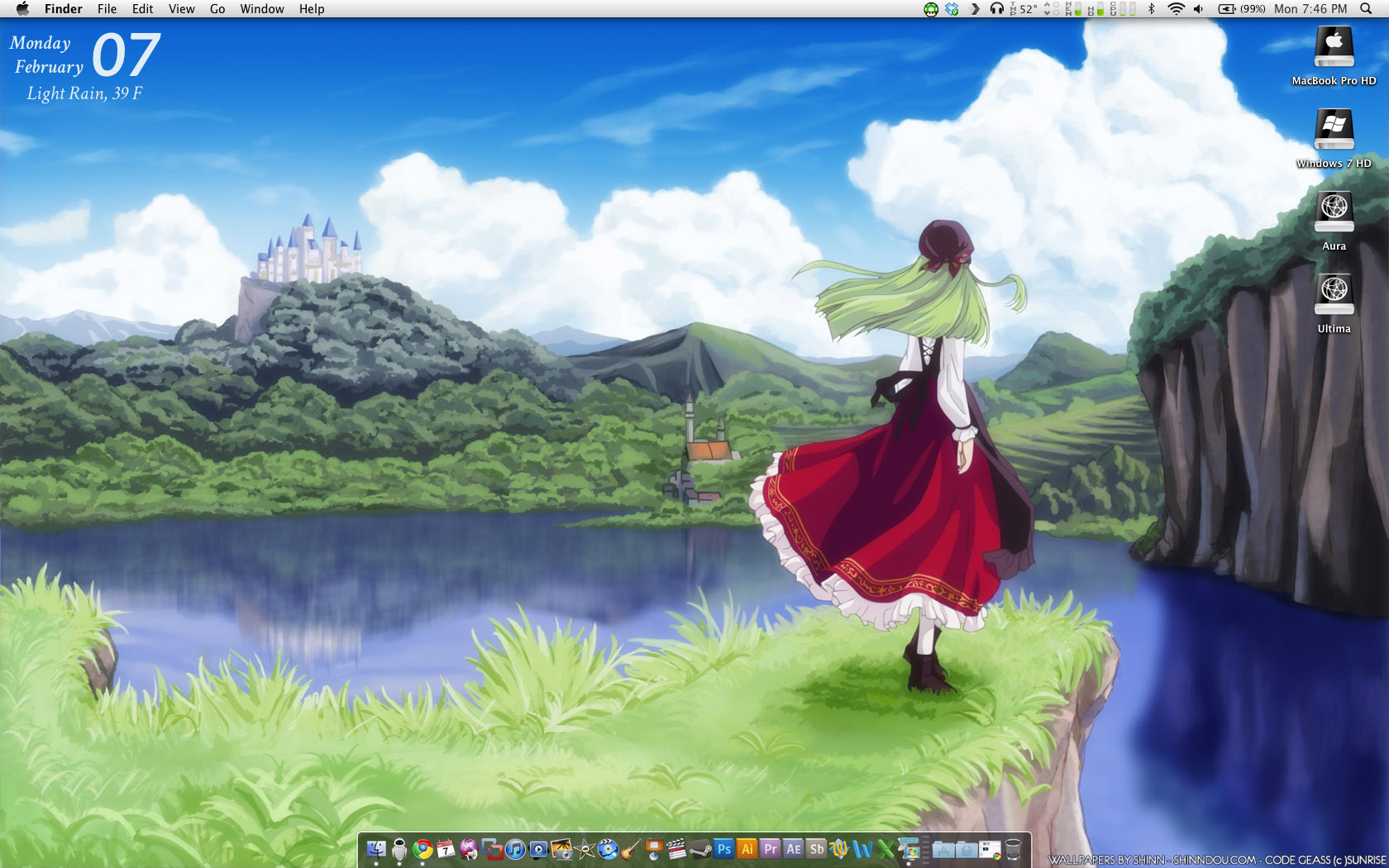Open the Applications folder stack in Dock
Screen dimensions: 1389x868
[x=943, y=849]
